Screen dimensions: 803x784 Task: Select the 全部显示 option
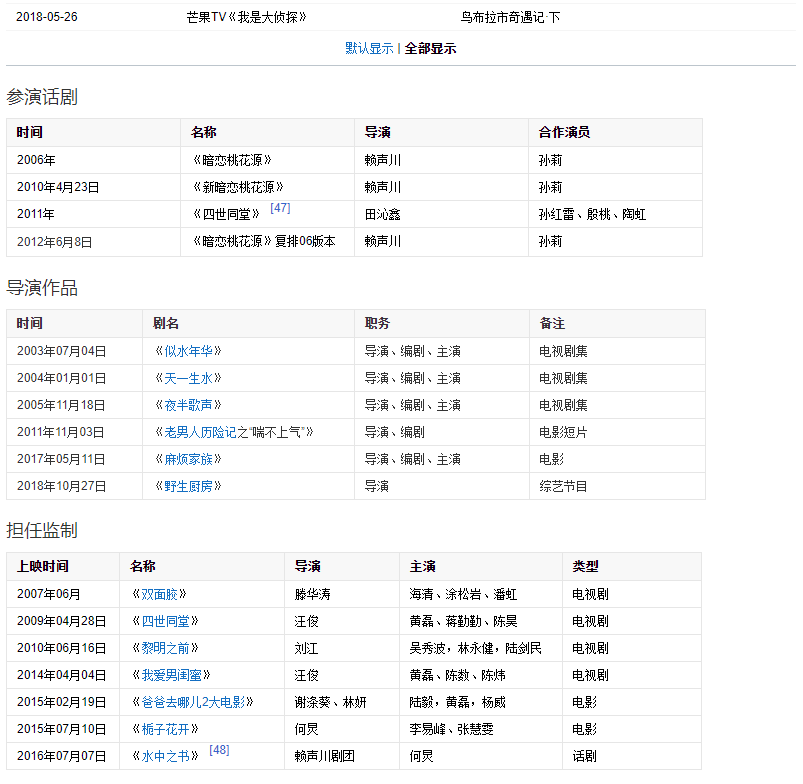tap(430, 48)
